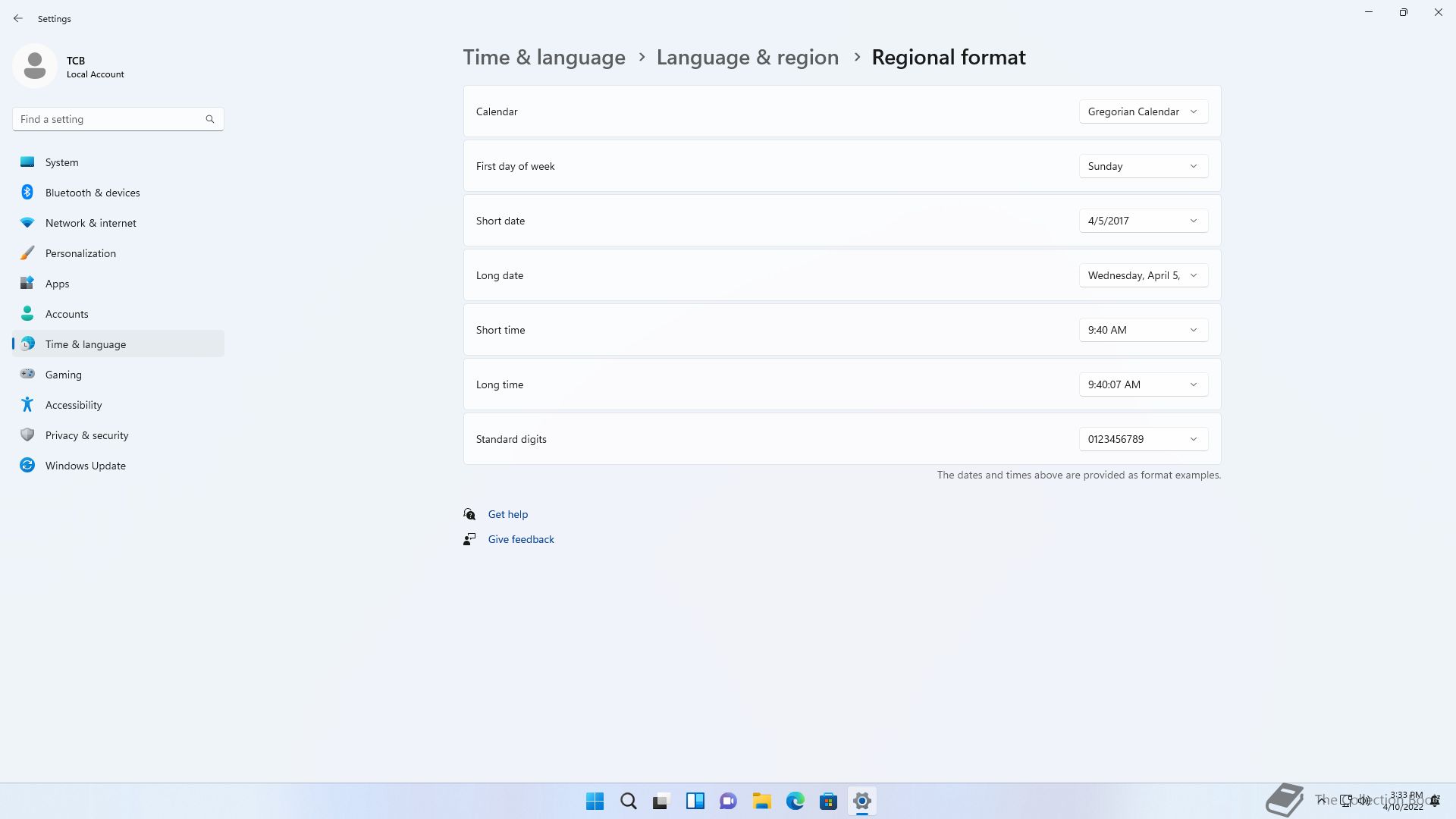Open Microsoft Store from taskbar

tap(829, 801)
